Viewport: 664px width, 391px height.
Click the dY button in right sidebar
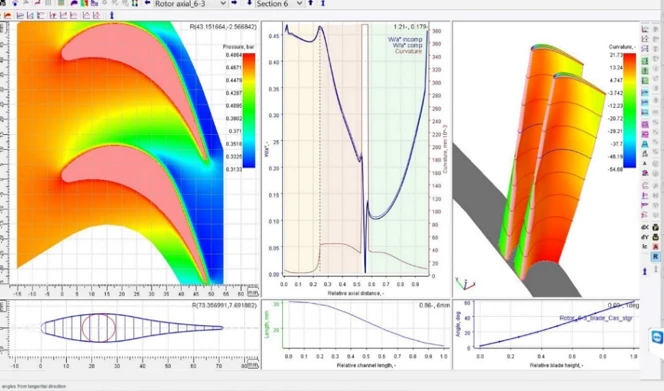click(x=645, y=237)
